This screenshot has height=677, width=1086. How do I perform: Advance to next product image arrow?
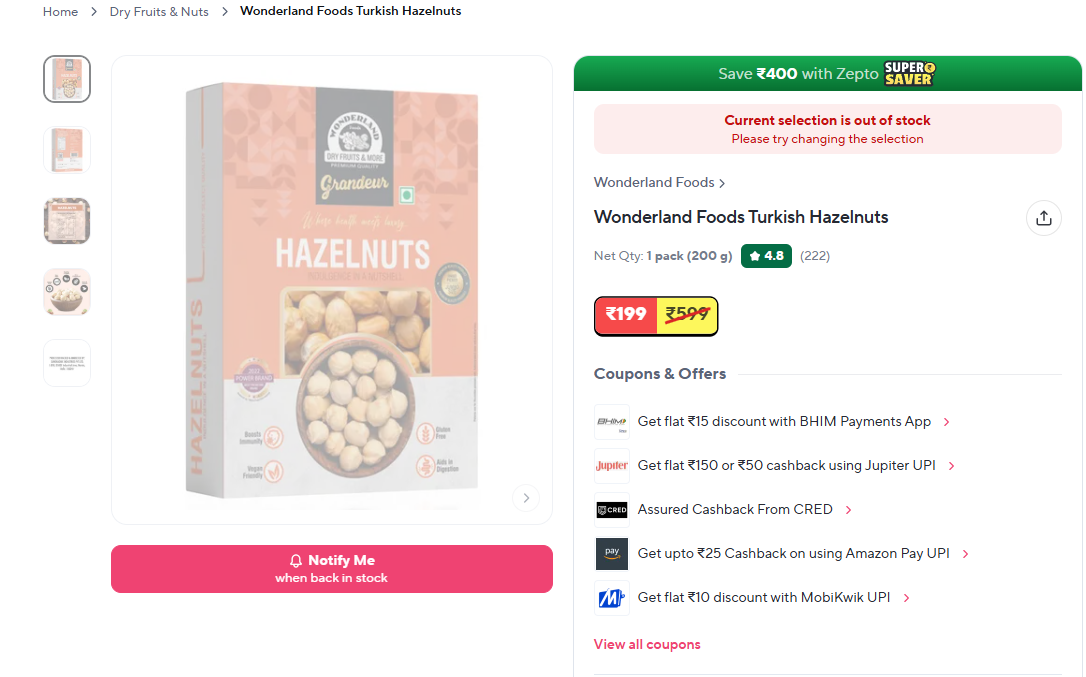pyautogui.click(x=525, y=497)
